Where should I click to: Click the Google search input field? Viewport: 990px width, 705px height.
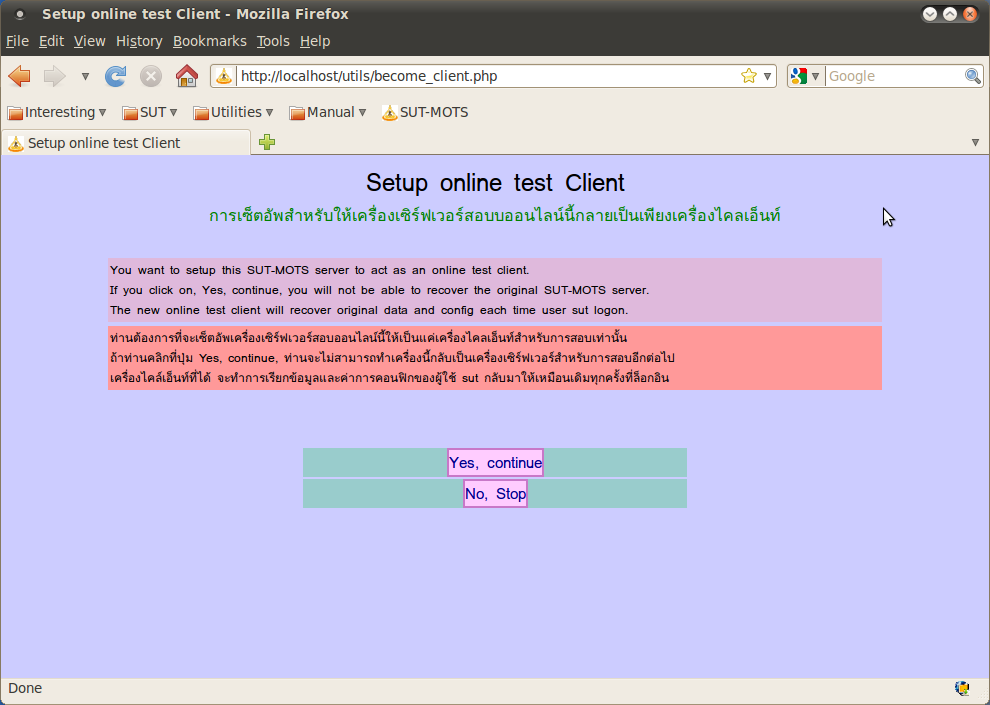coord(895,76)
